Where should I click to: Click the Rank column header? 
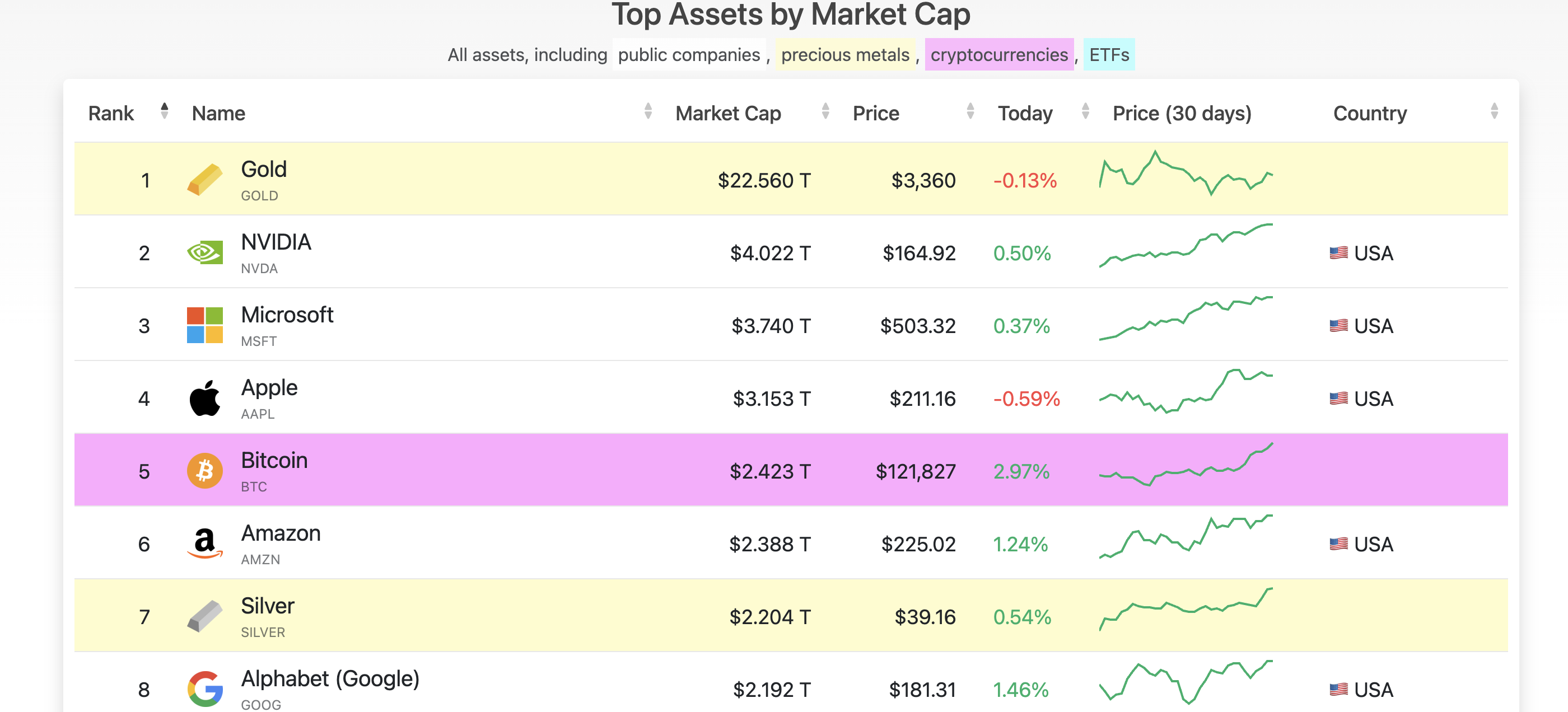click(111, 113)
